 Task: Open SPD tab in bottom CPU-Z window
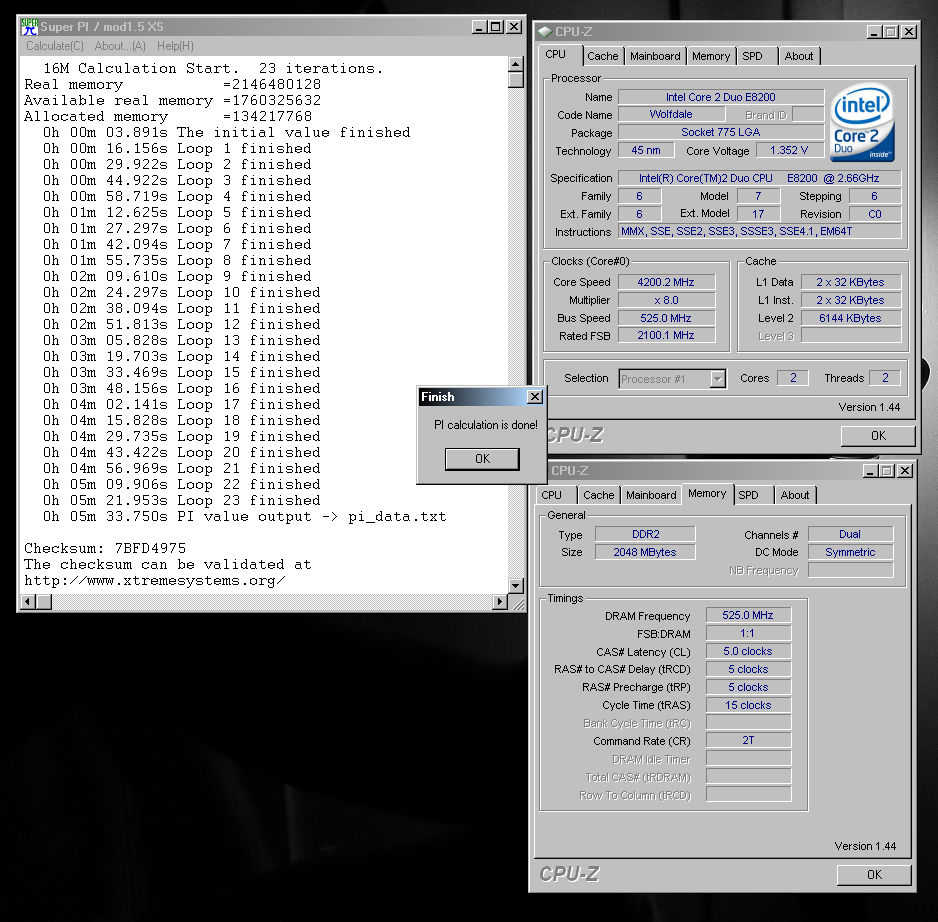point(748,495)
